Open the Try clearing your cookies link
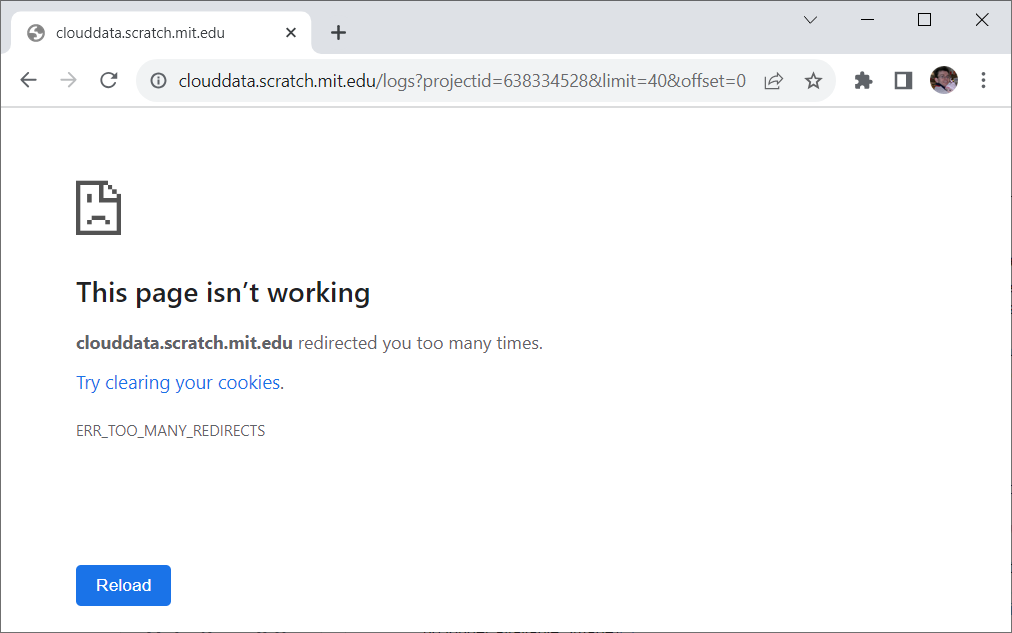The image size is (1012, 633). 178,383
